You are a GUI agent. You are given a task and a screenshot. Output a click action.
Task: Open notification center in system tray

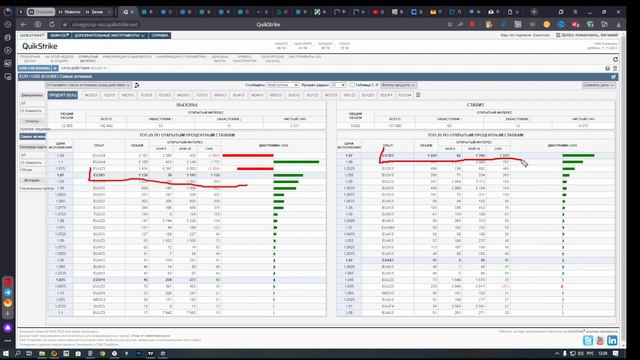pyautogui.click(x=616, y=353)
